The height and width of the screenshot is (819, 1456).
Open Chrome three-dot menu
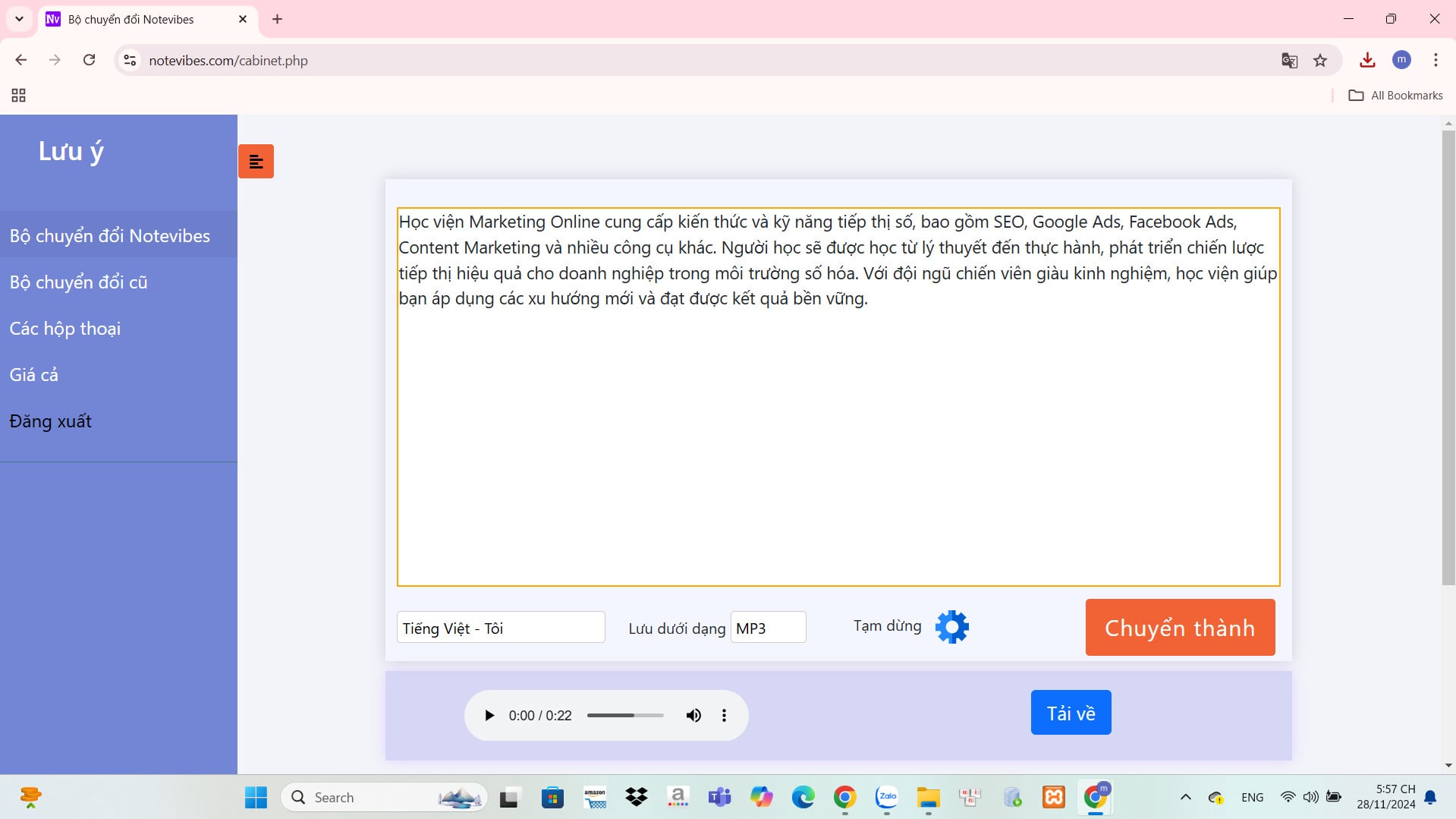[1436, 60]
